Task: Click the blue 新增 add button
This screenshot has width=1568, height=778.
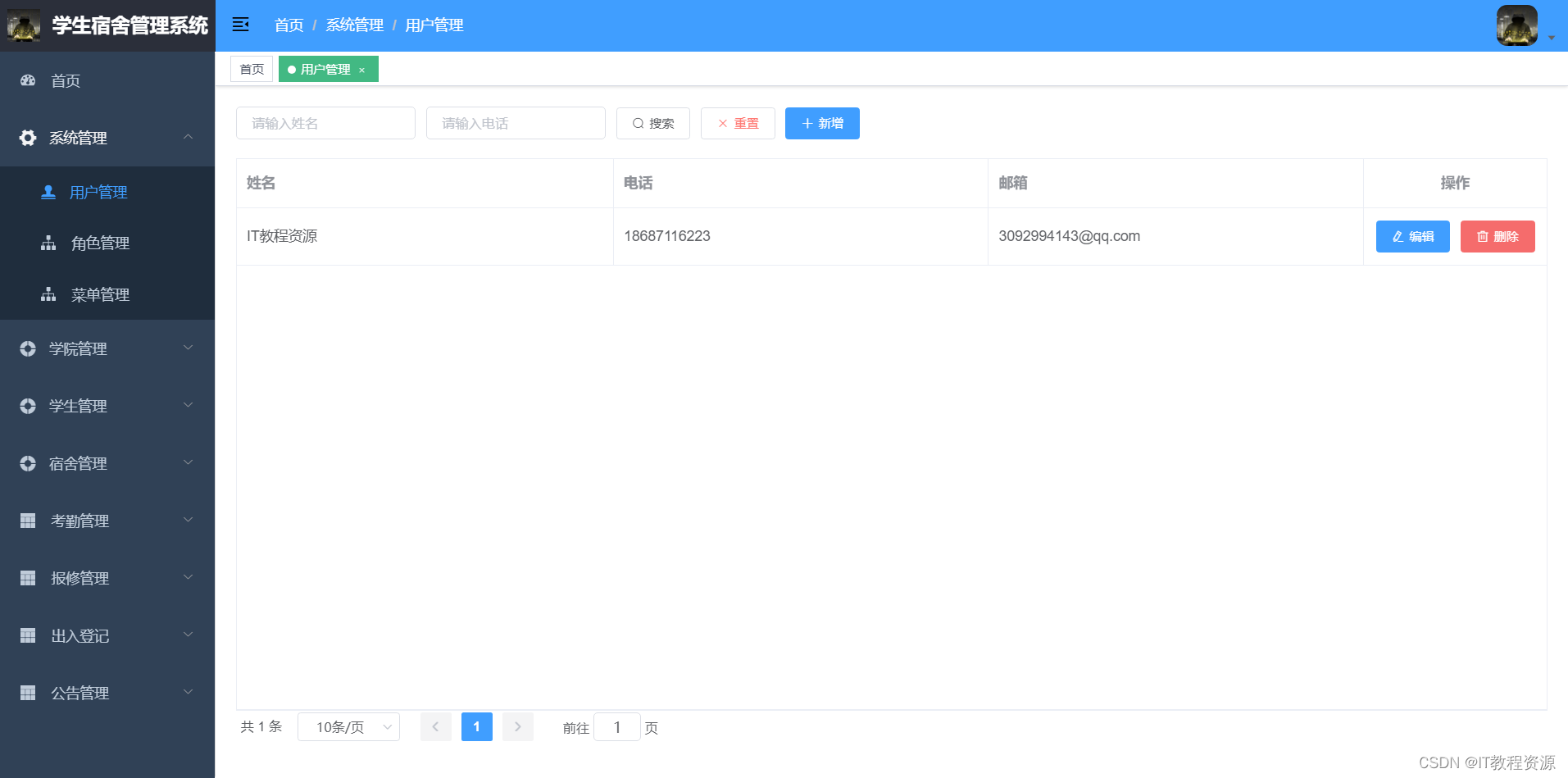Action: tap(822, 123)
